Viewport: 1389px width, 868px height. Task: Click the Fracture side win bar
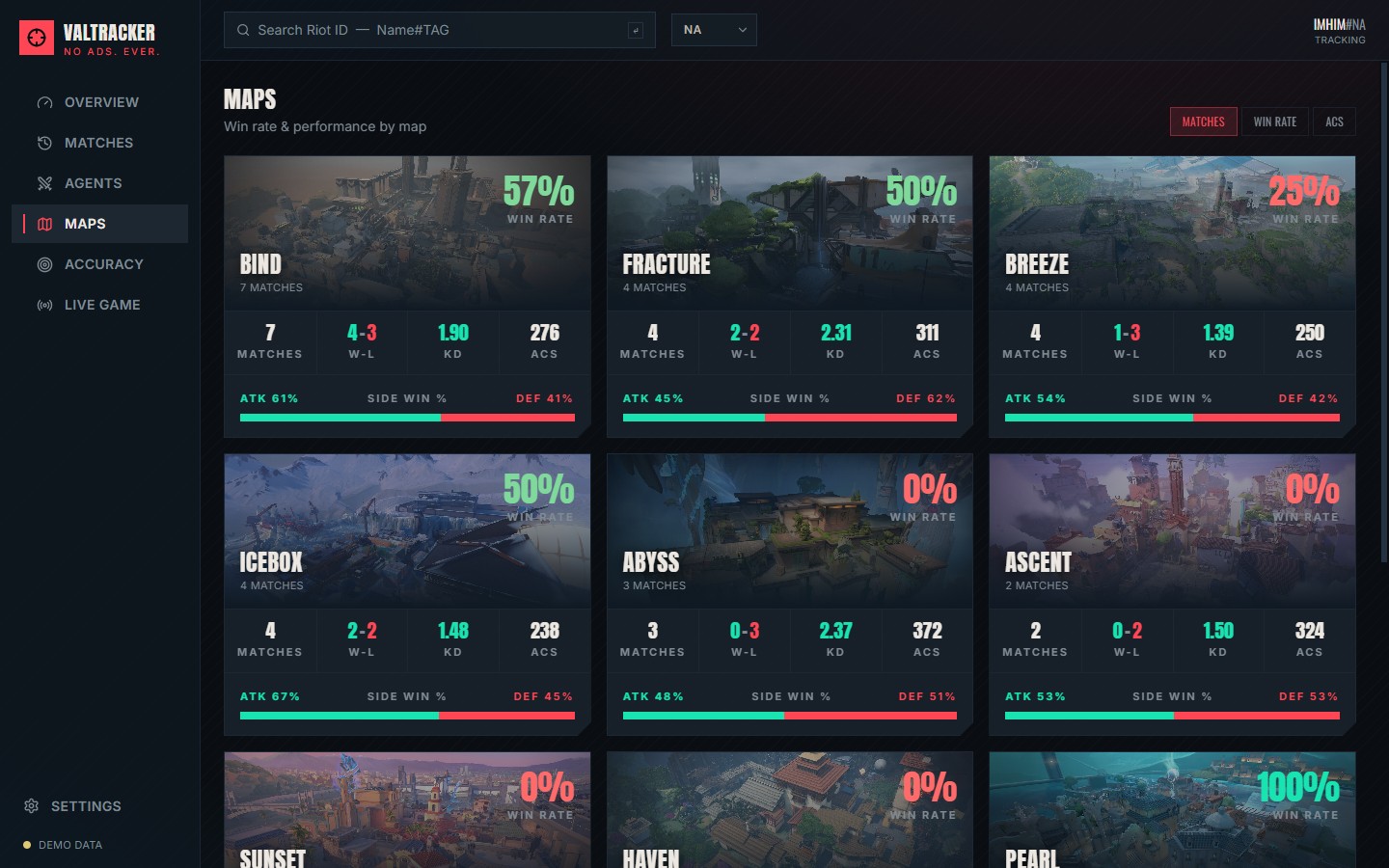coord(790,418)
